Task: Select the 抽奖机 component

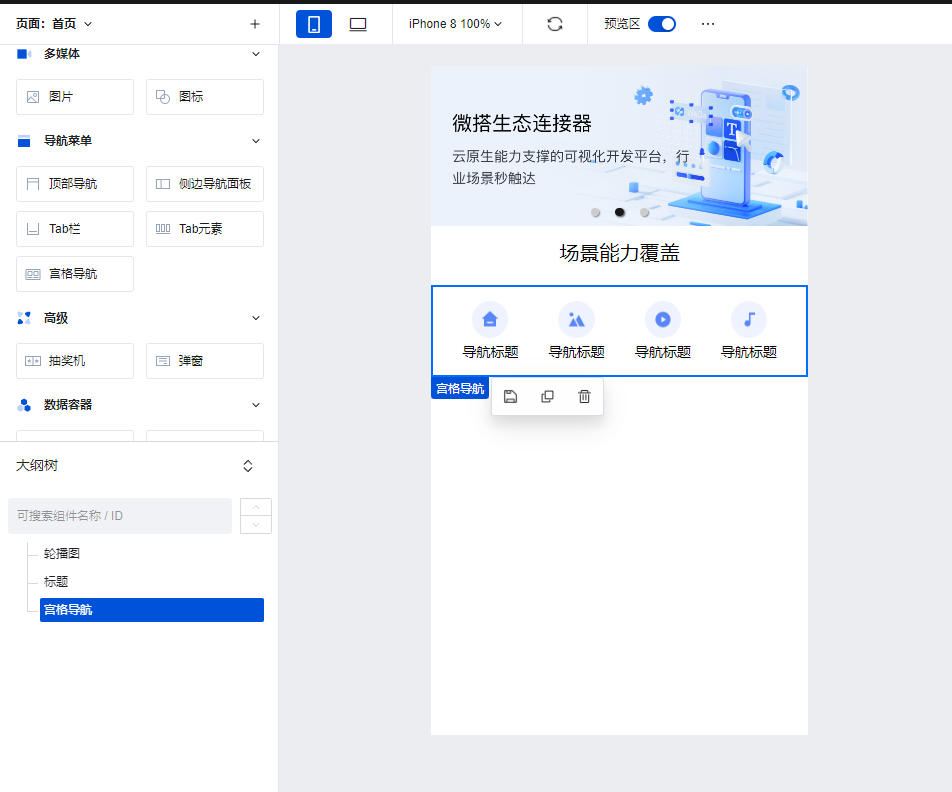Action: click(x=75, y=361)
